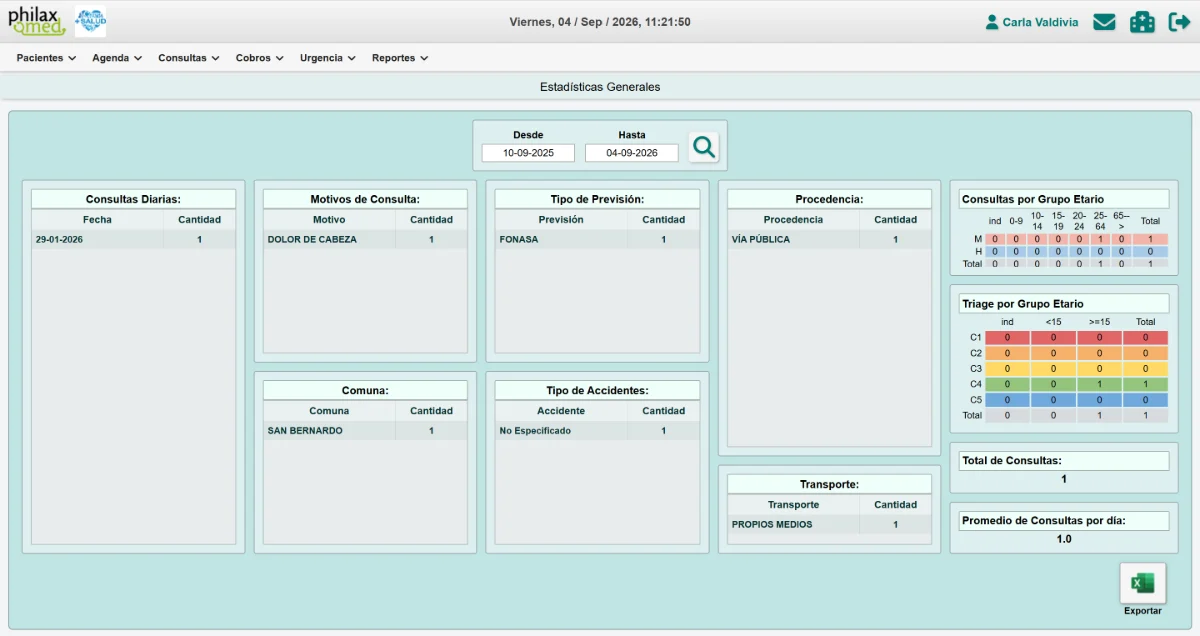Export statistics with the Excel icon
Viewport: 1200px width, 636px height.
tap(1142, 583)
